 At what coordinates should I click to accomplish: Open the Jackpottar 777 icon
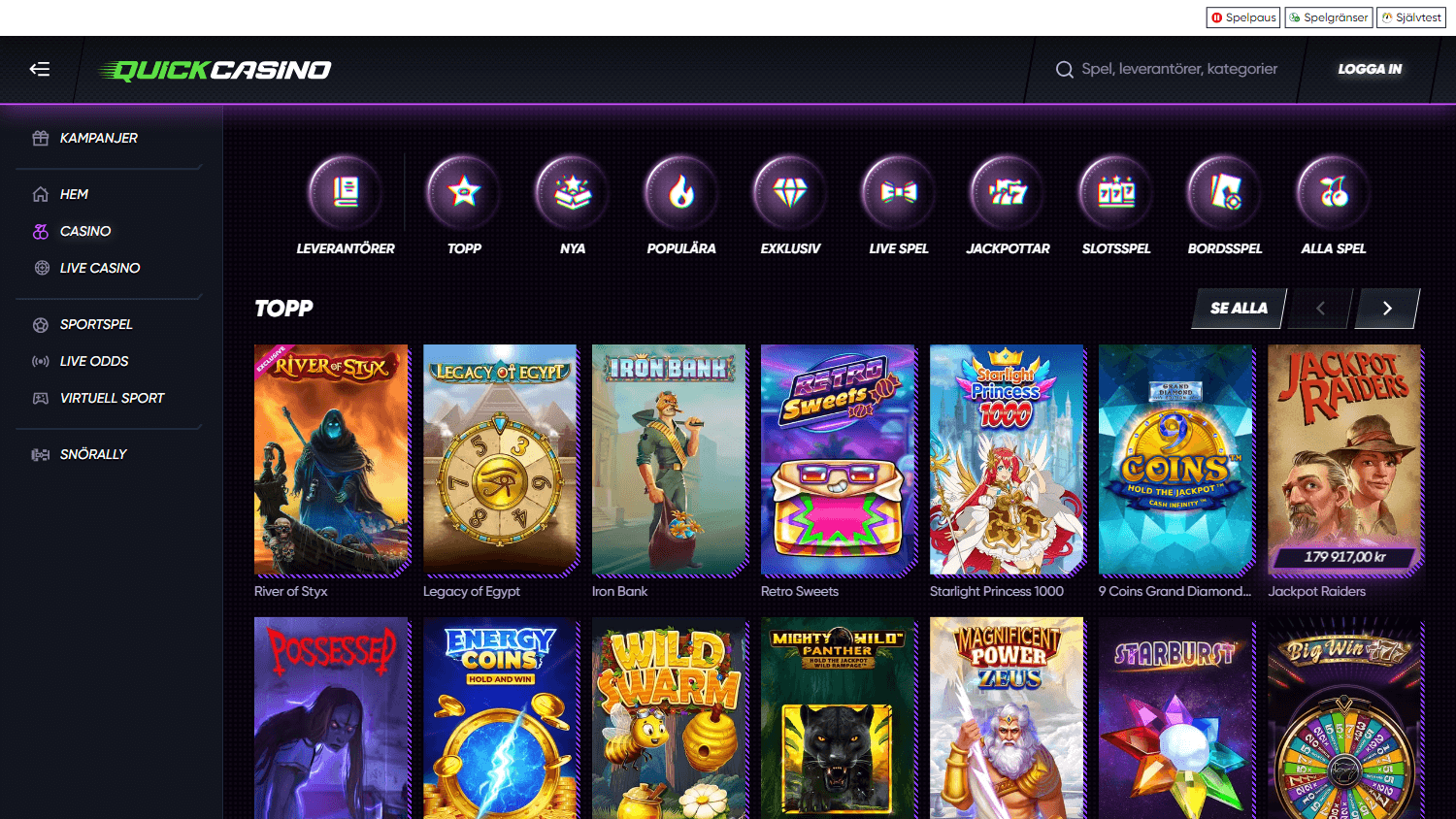1008,192
